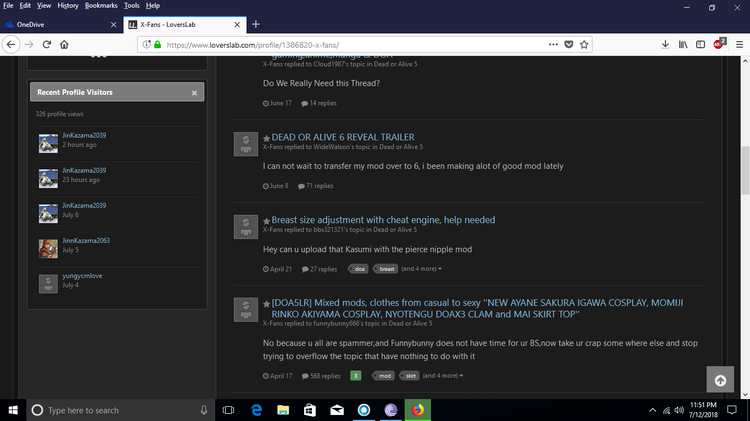Click the green 3 reputation badge

[355, 376]
